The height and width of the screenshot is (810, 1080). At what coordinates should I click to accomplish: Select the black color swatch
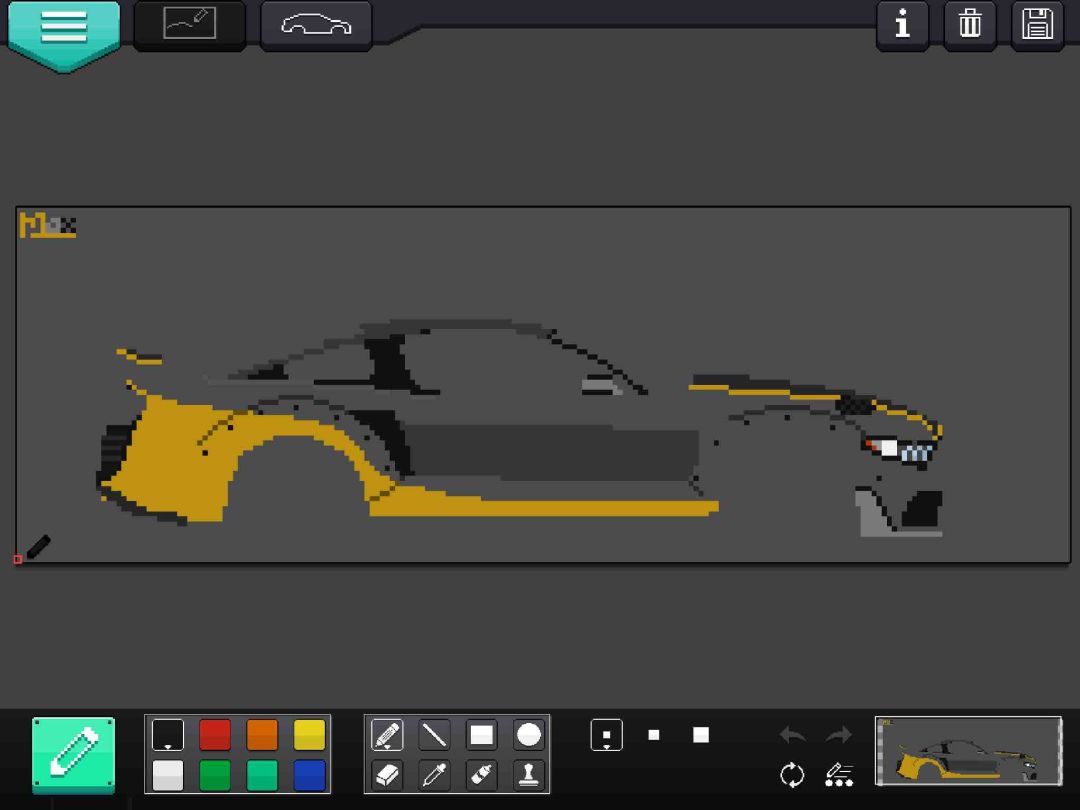tap(168, 735)
